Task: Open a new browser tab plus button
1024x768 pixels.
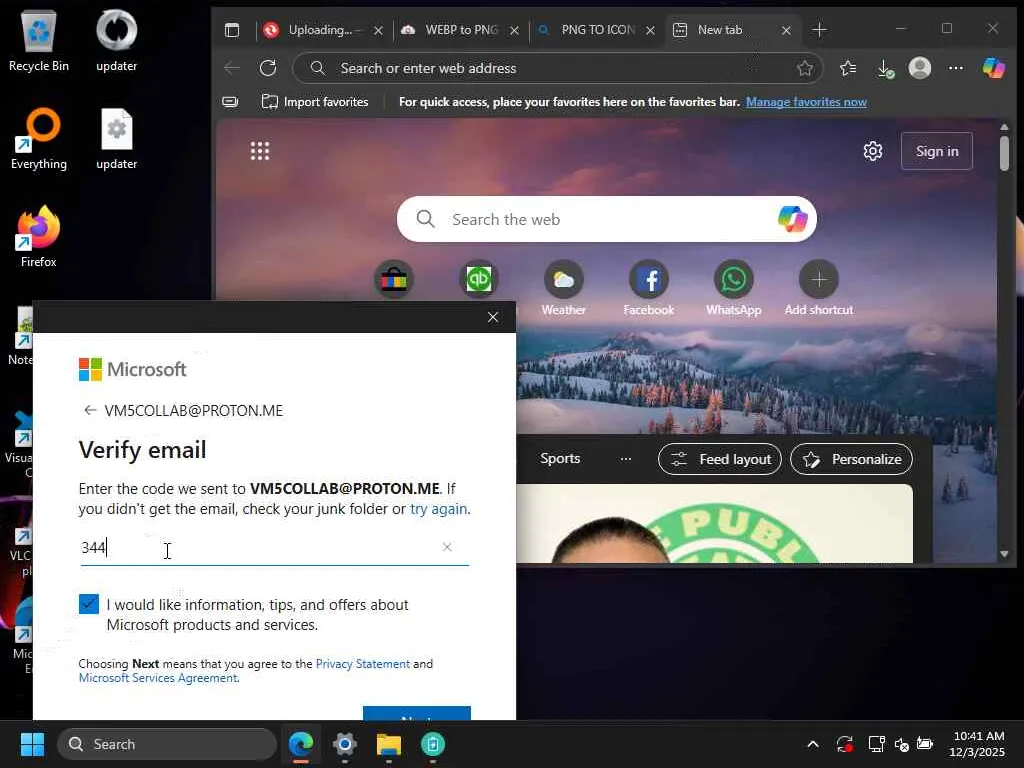Action: click(819, 30)
